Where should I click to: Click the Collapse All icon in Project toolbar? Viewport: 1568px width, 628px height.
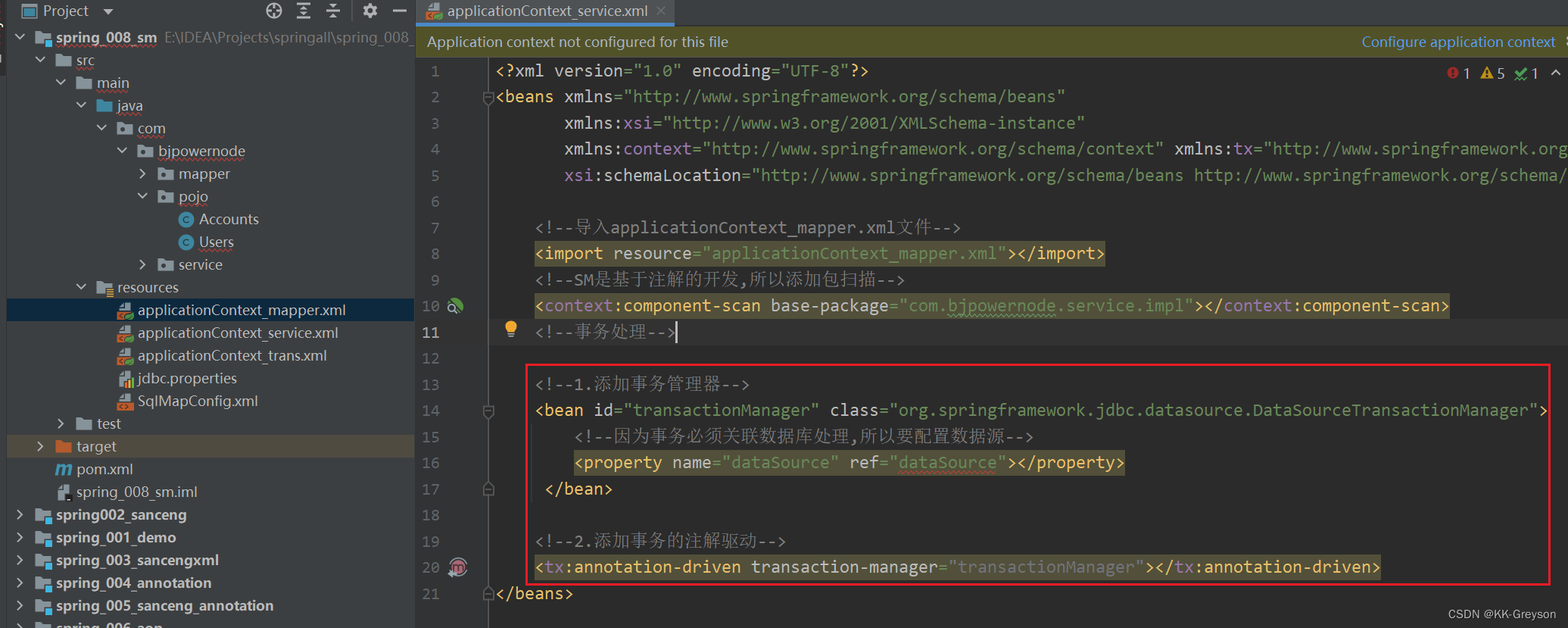pyautogui.click(x=333, y=11)
